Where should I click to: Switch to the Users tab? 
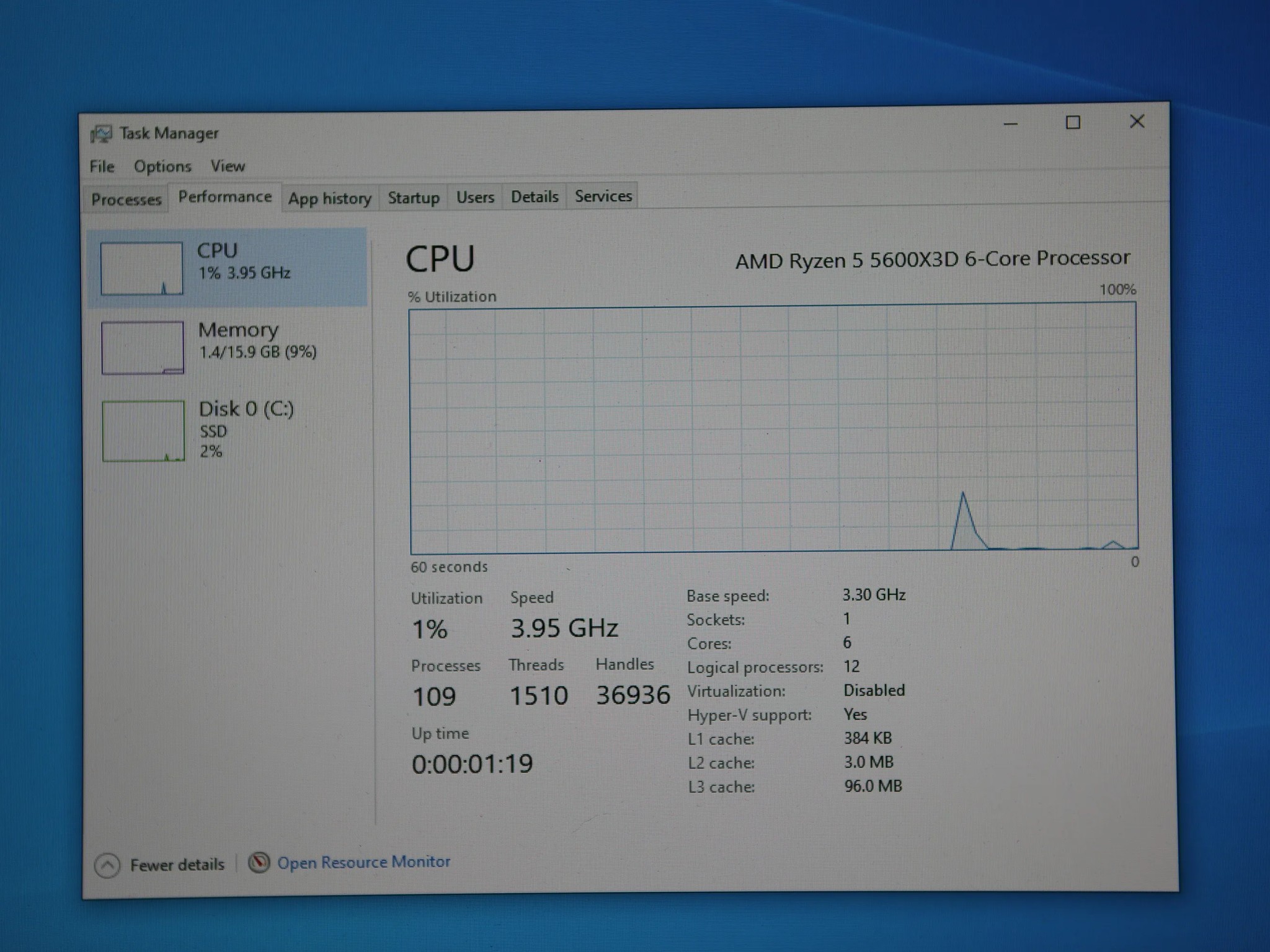pyautogui.click(x=475, y=197)
